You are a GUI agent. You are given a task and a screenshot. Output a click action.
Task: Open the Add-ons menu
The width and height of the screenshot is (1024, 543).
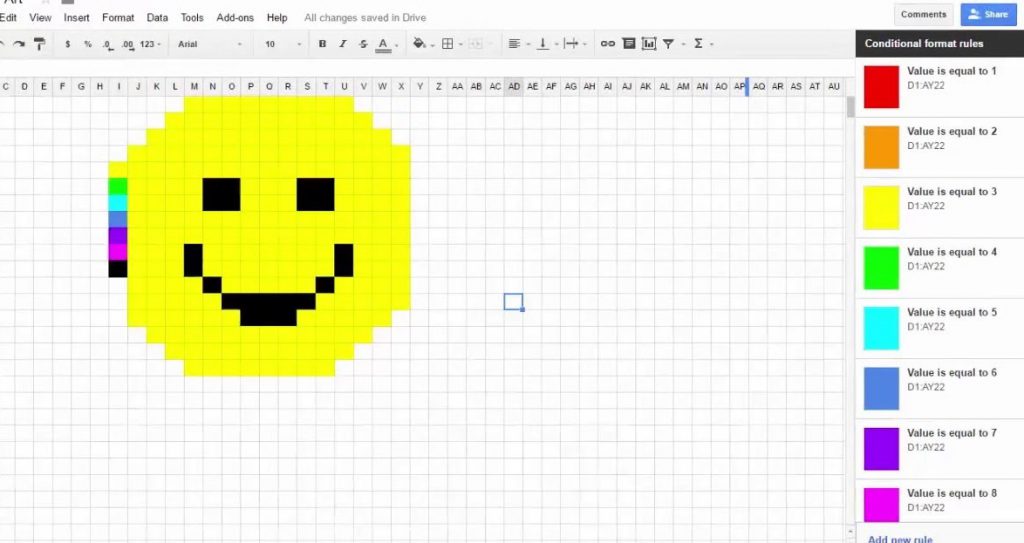tap(235, 17)
